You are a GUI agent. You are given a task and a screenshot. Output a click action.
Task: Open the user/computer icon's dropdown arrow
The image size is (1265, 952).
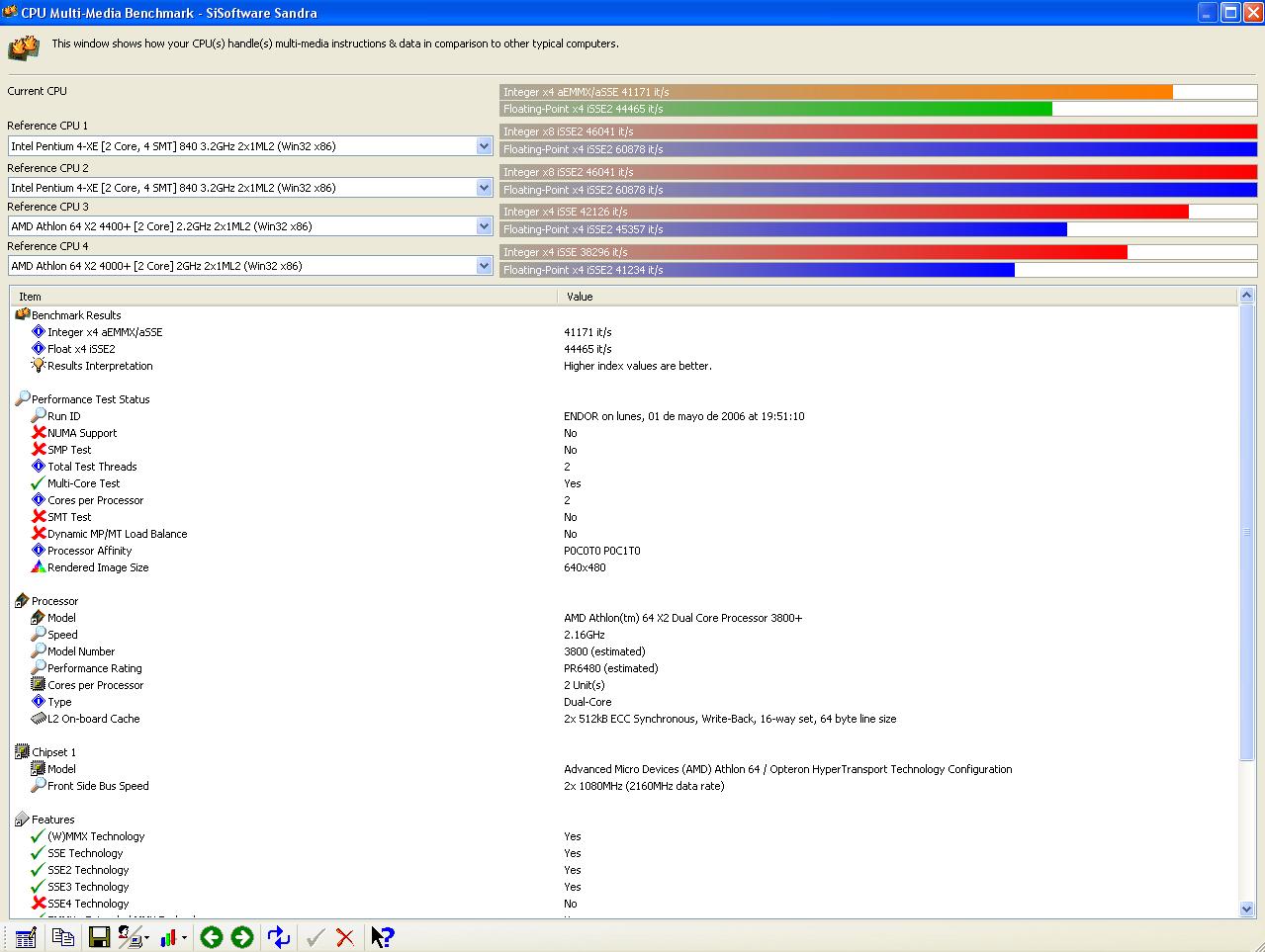pos(147,938)
